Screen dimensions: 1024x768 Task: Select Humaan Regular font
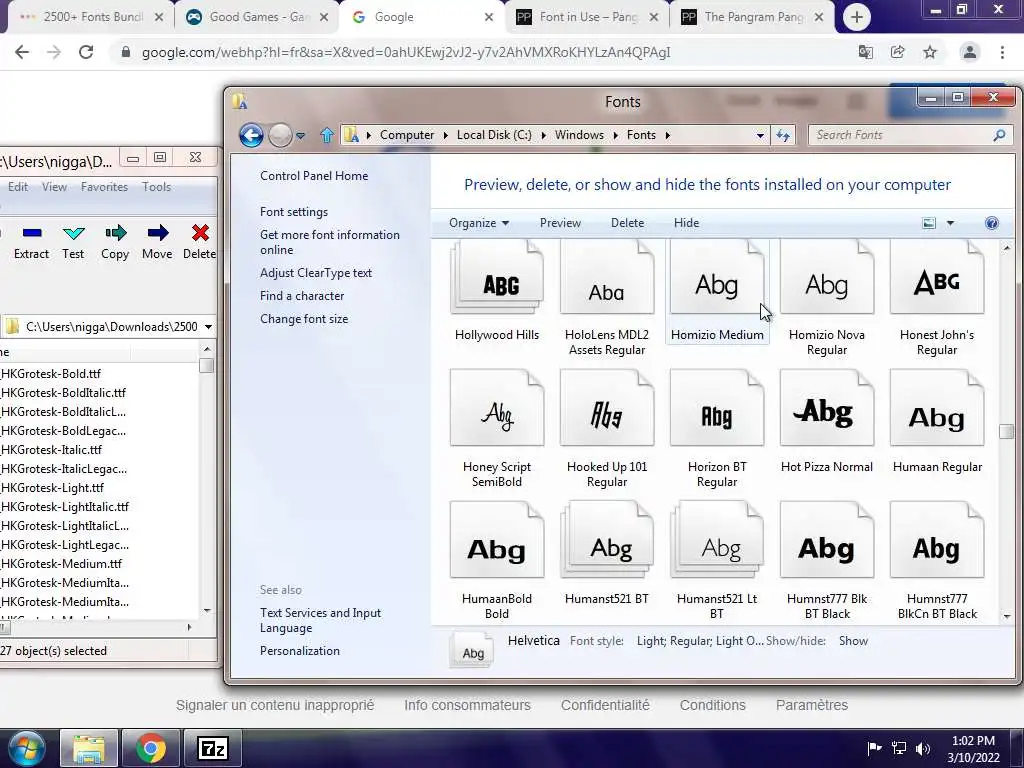937,422
